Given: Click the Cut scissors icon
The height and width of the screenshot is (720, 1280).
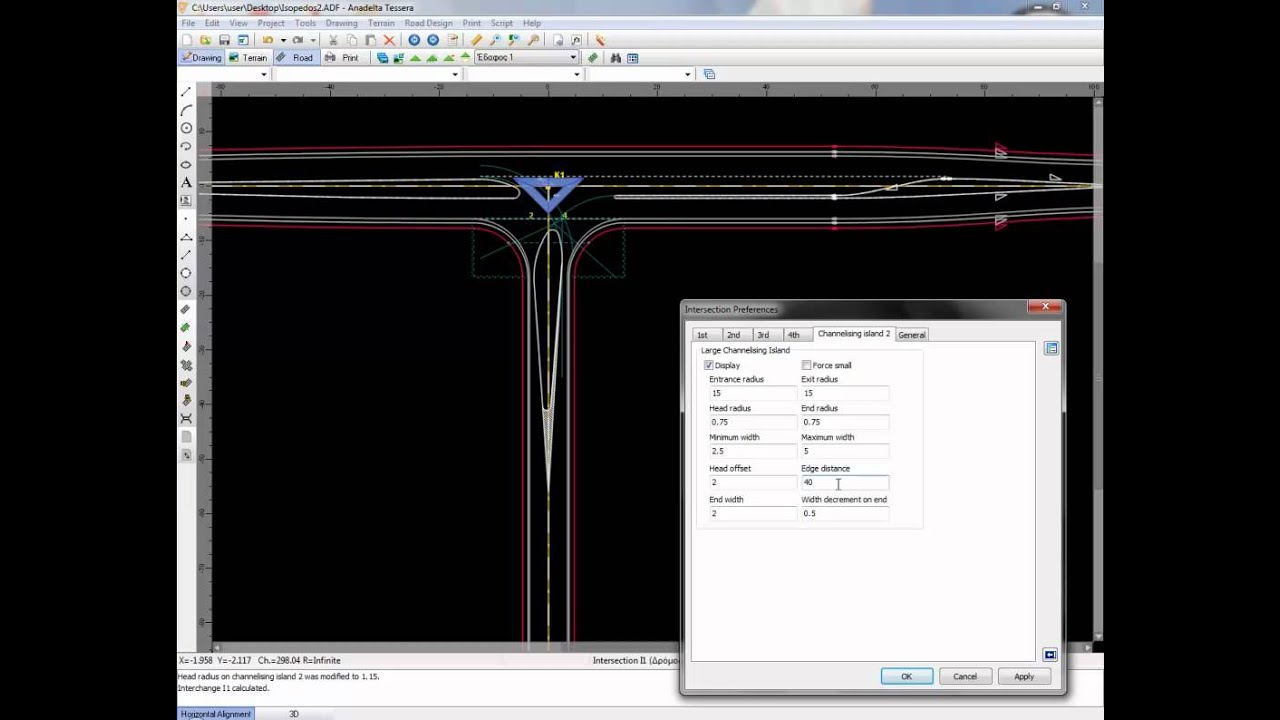Looking at the screenshot, I should [x=333, y=40].
